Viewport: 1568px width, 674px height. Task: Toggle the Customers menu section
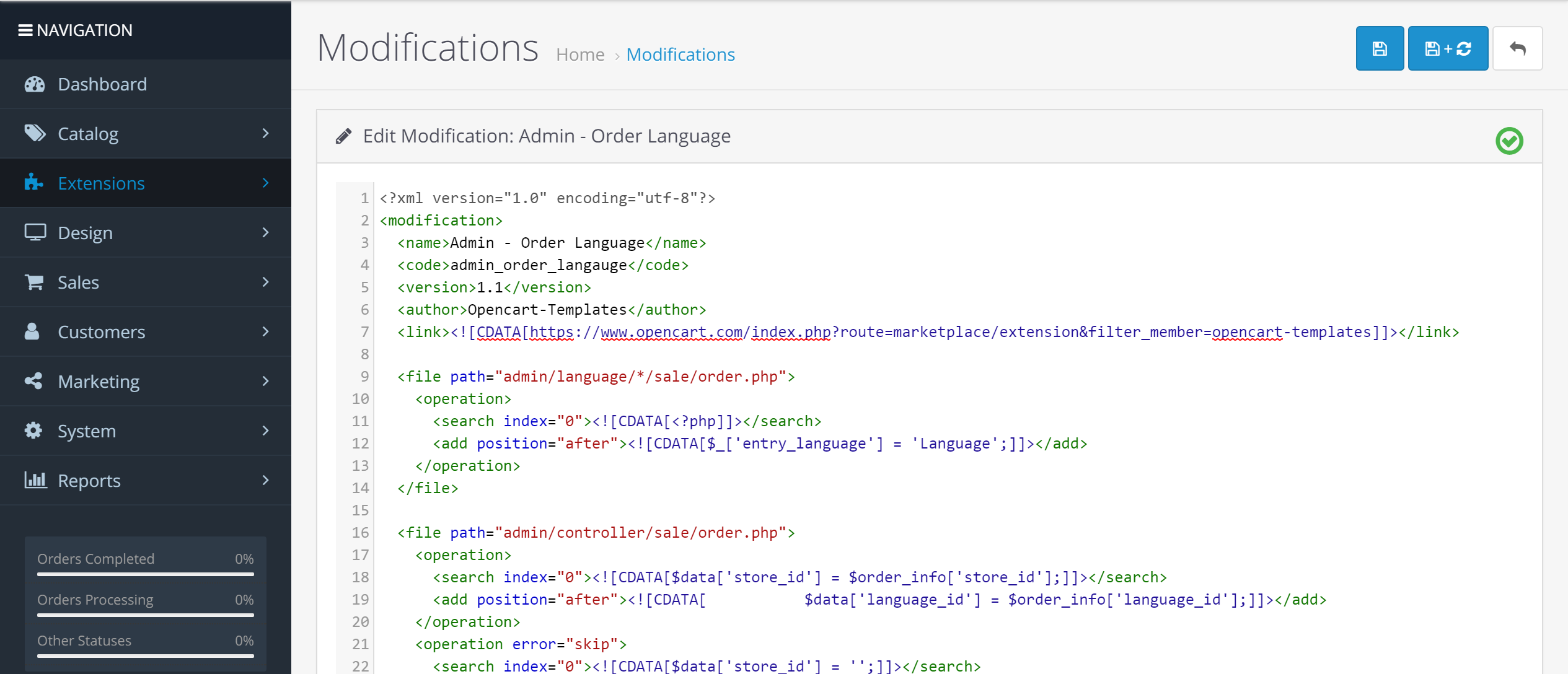(145, 332)
